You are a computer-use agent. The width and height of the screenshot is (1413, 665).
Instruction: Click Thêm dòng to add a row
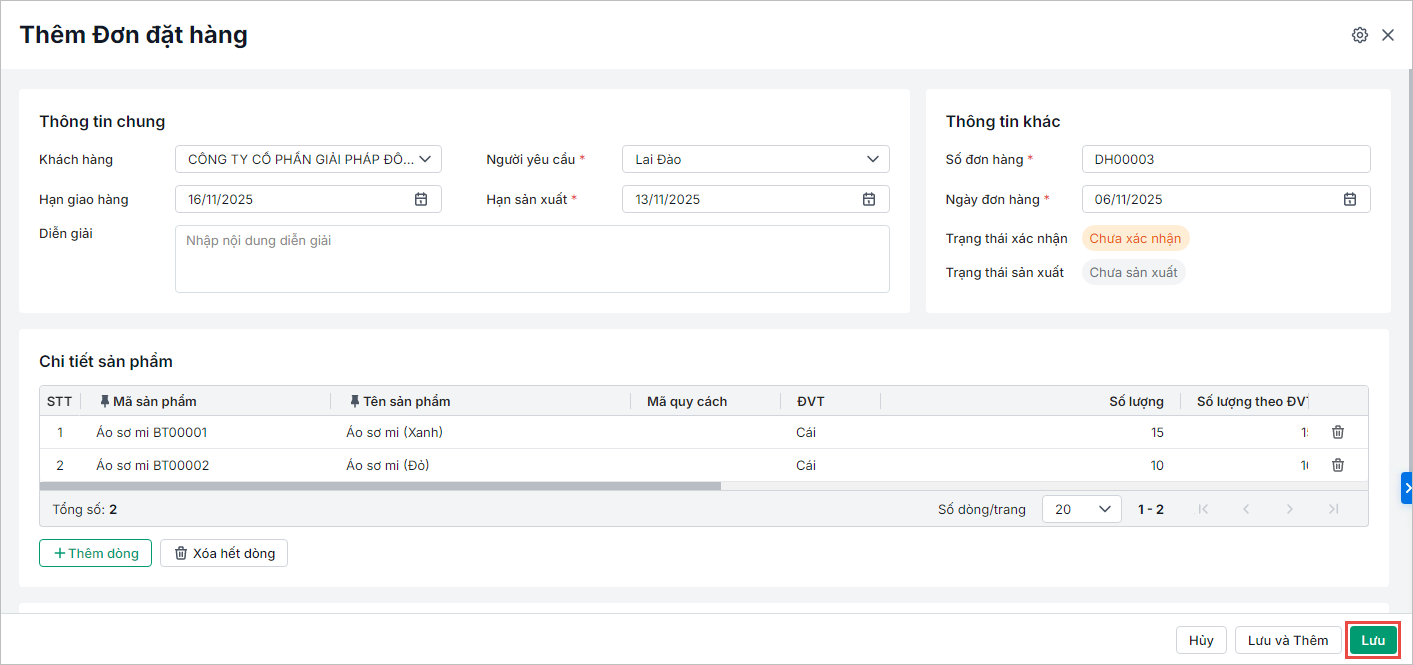(95, 553)
